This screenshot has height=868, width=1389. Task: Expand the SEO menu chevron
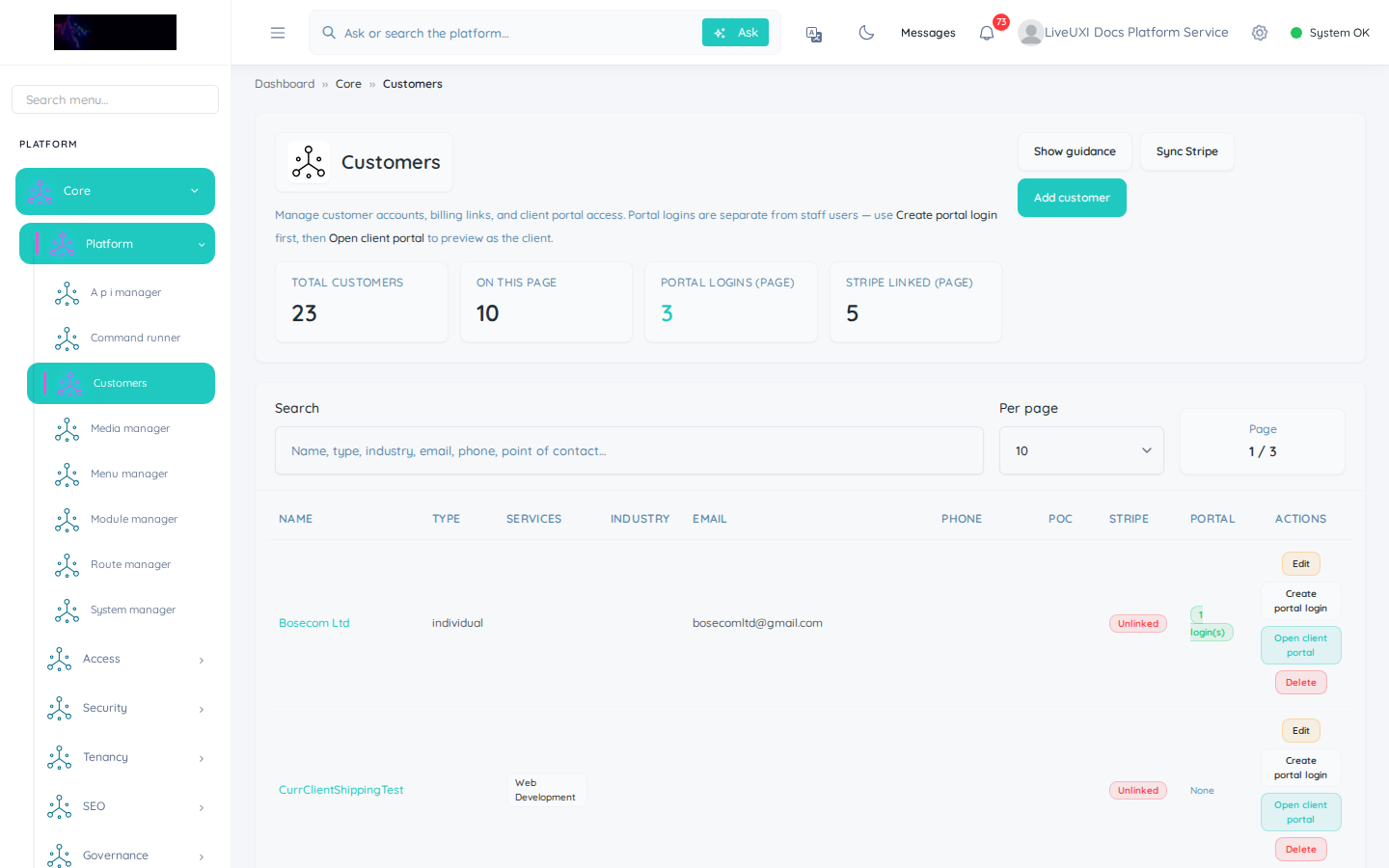[202, 808]
